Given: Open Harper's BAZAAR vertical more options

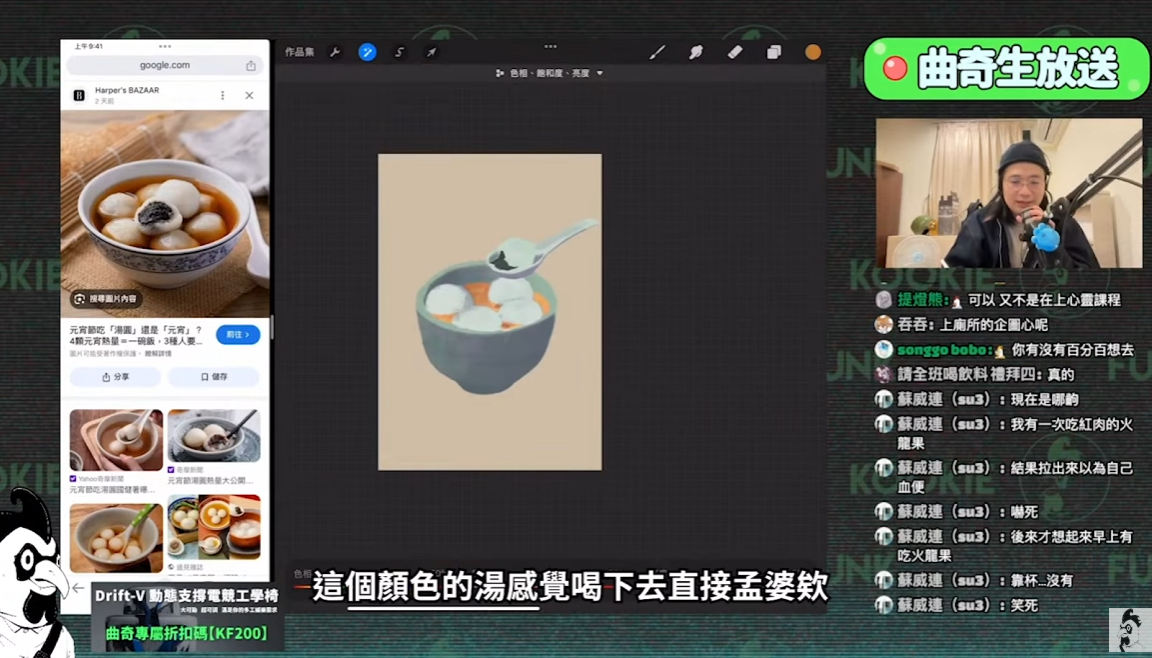Looking at the screenshot, I should [223, 95].
